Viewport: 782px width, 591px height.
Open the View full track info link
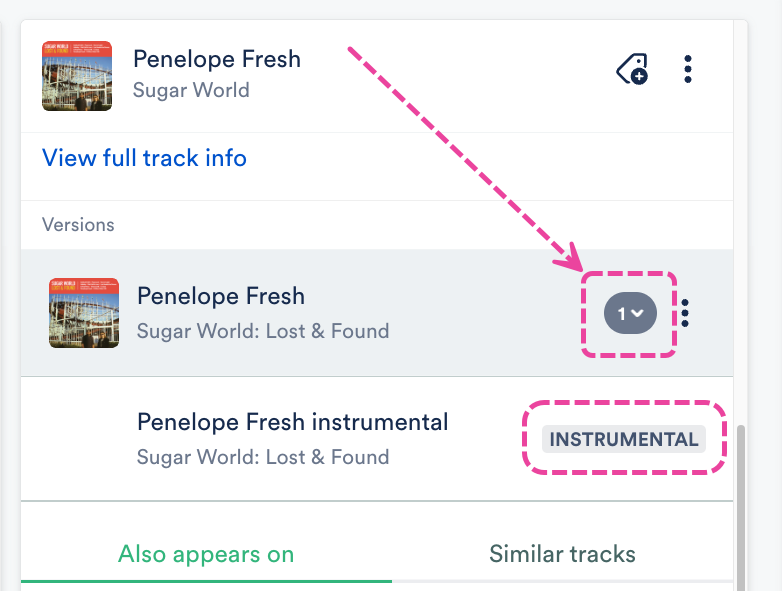click(x=144, y=158)
